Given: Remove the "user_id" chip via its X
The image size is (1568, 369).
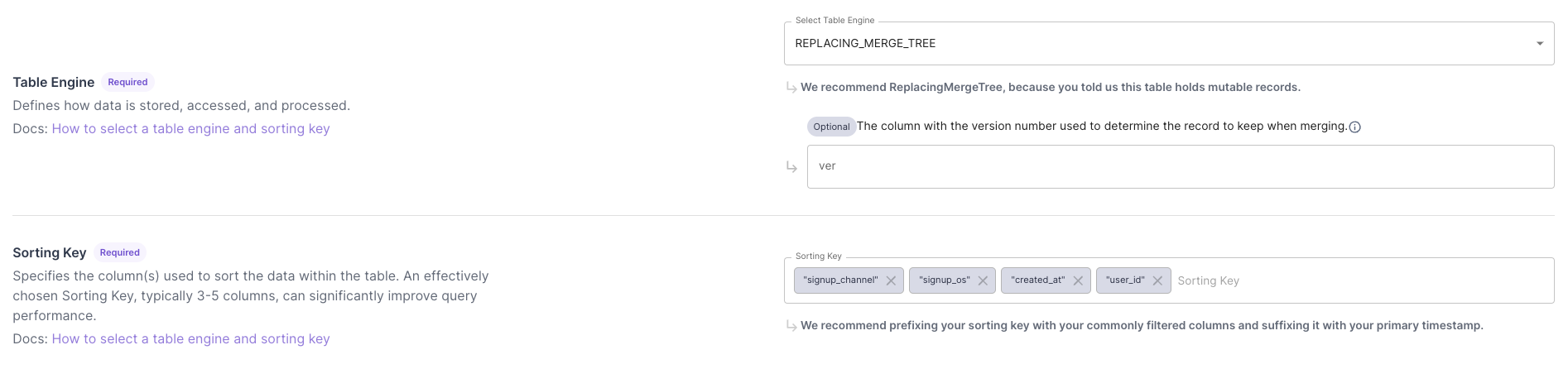Looking at the screenshot, I should coord(1157,280).
